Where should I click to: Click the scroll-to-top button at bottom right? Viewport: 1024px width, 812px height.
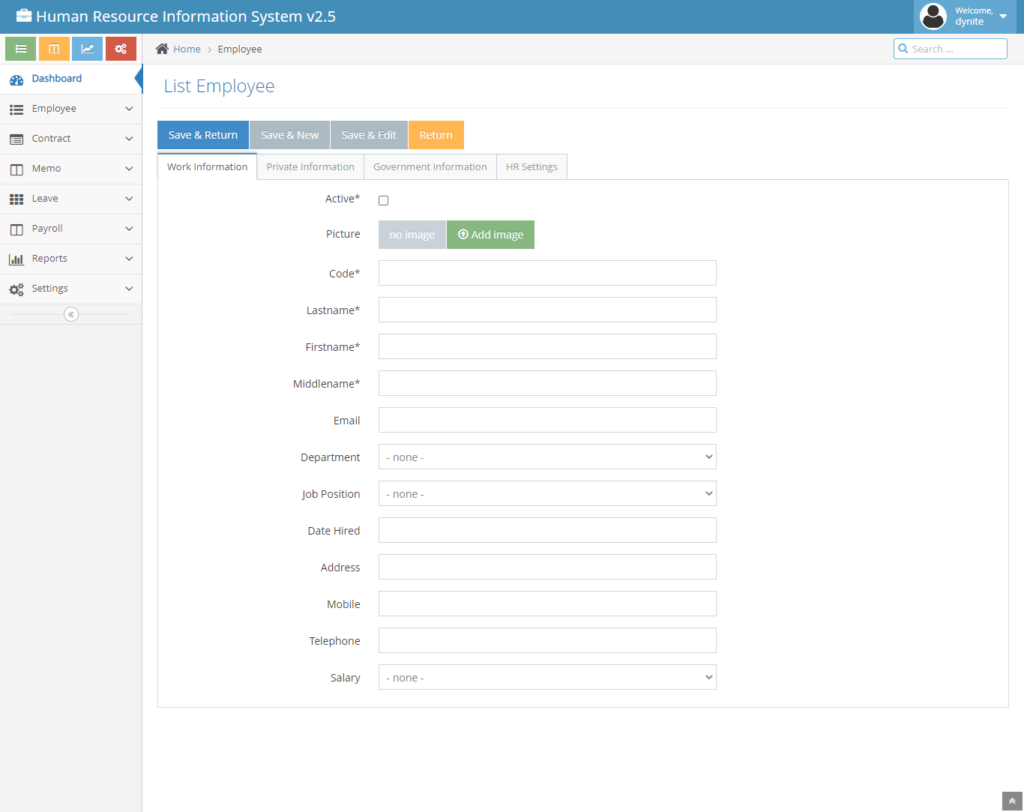(x=1011, y=800)
